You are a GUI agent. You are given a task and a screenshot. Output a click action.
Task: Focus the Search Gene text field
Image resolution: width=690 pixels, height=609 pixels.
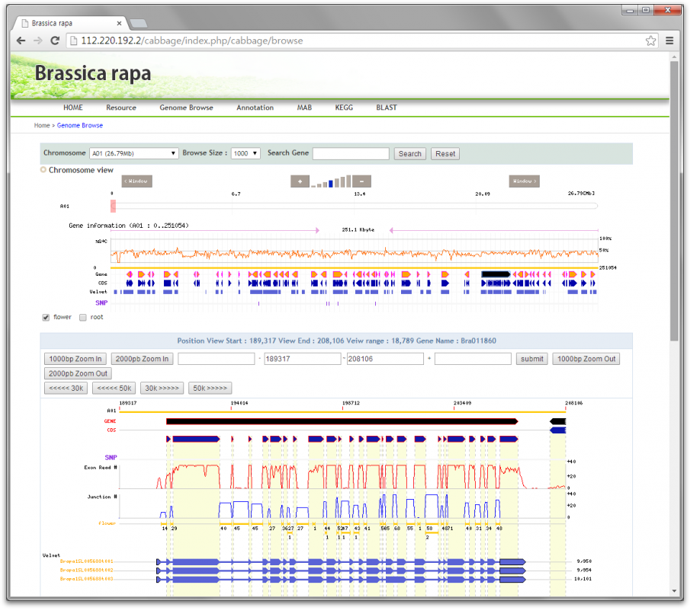(351, 154)
